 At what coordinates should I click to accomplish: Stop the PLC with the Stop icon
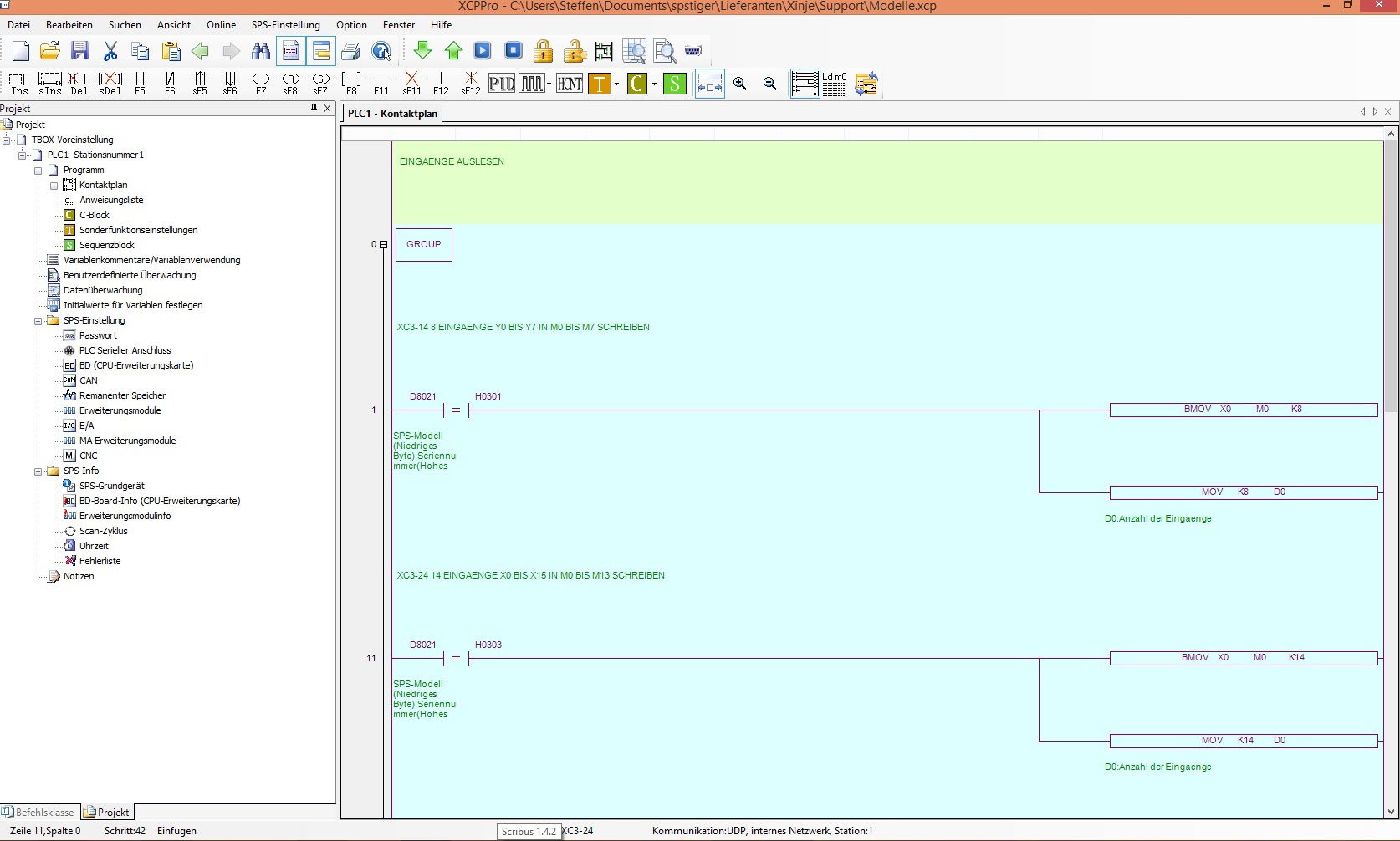(514, 51)
